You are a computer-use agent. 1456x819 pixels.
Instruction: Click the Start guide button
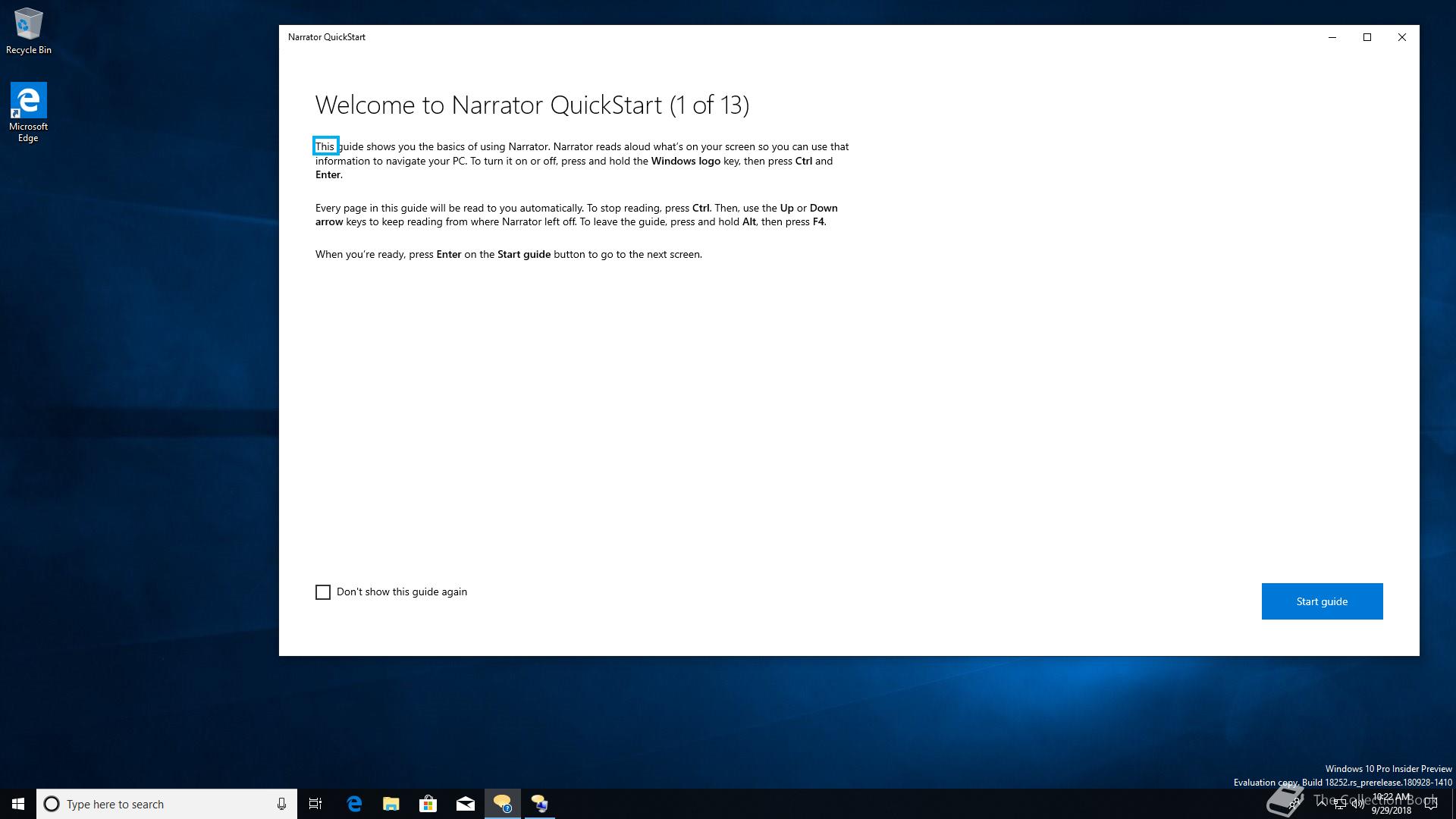tap(1322, 601)
